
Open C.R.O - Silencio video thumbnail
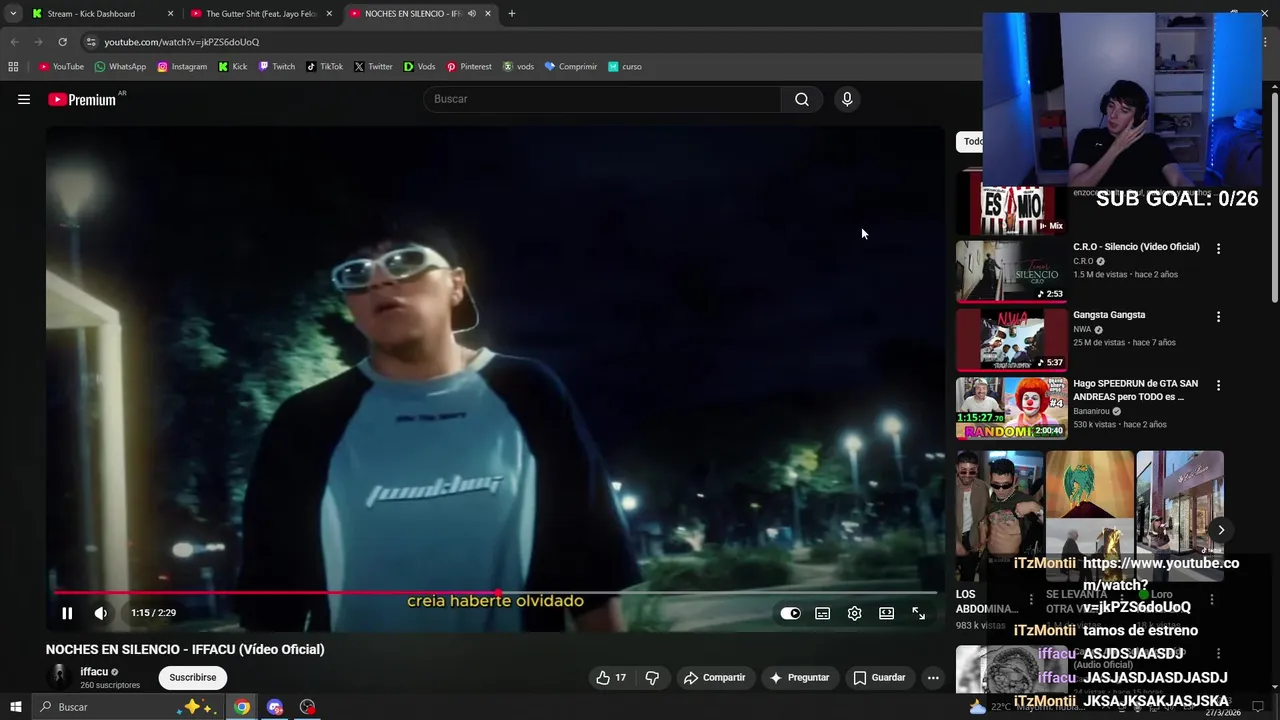1011,271
